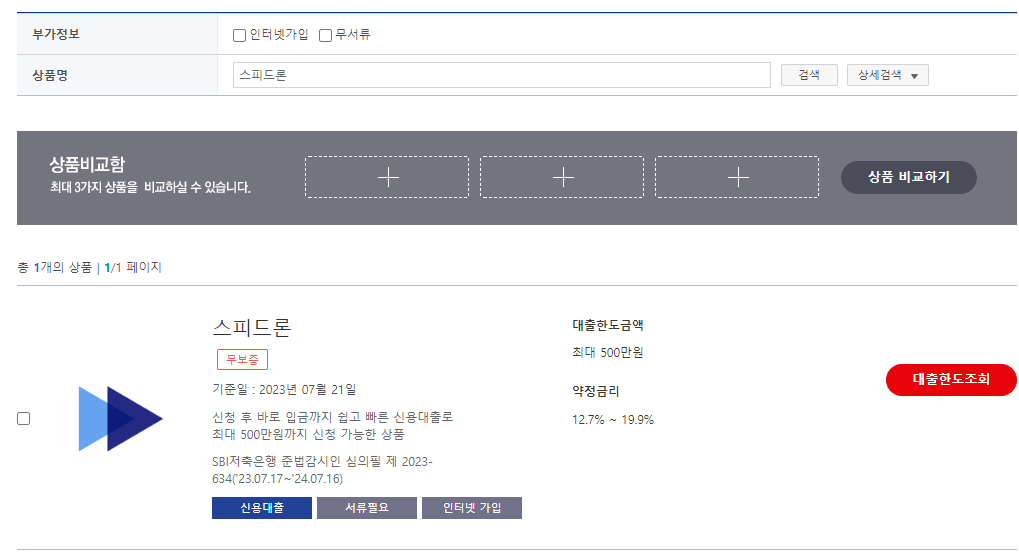Open the 스피드론 product title
The image size is (1019, 555).
(252, 327)
